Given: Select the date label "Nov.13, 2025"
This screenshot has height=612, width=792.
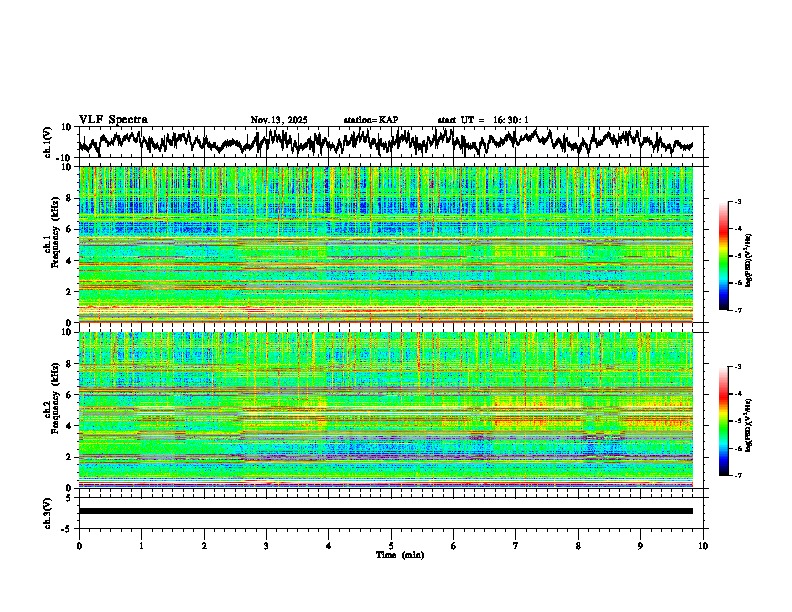Looking at the screenshot, I should pyautogui.click(x=279, y=120).
